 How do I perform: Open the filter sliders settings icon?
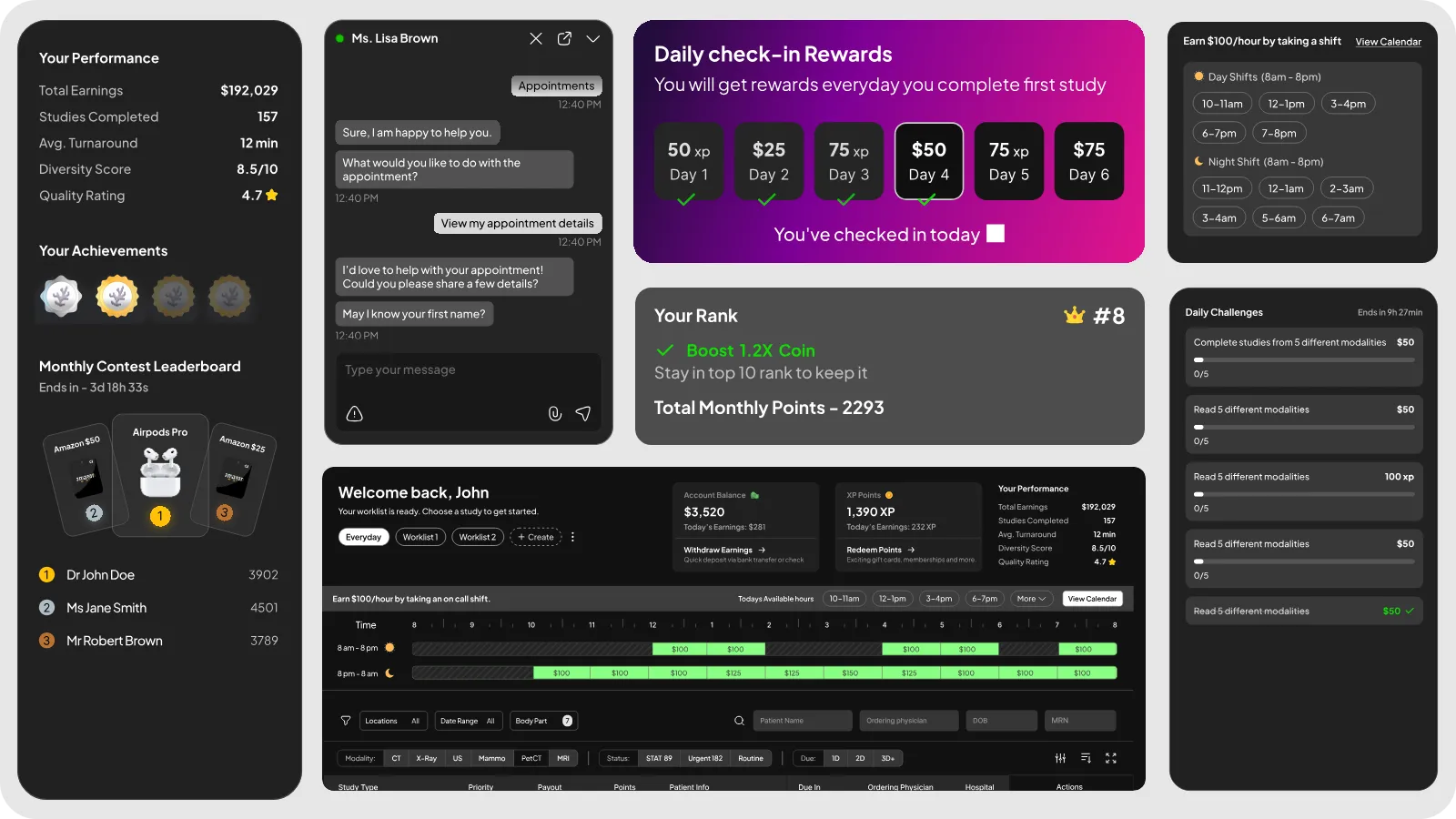click(x=1060, y=758)
